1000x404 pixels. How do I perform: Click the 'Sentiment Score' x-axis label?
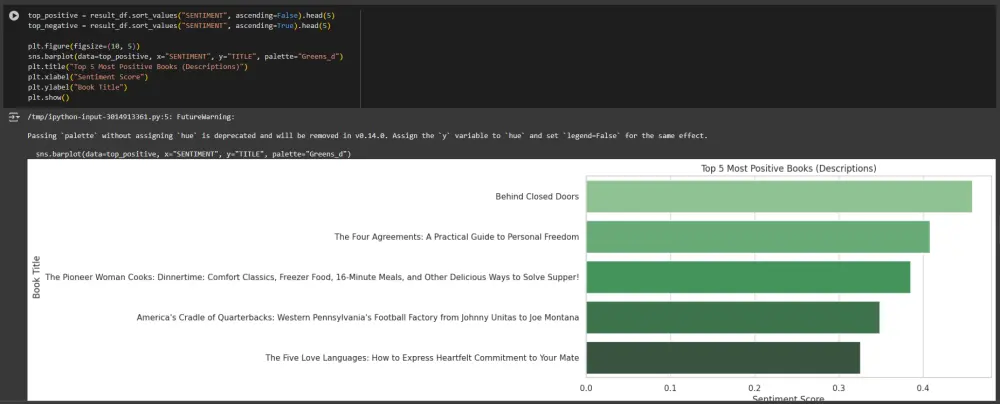788,399
